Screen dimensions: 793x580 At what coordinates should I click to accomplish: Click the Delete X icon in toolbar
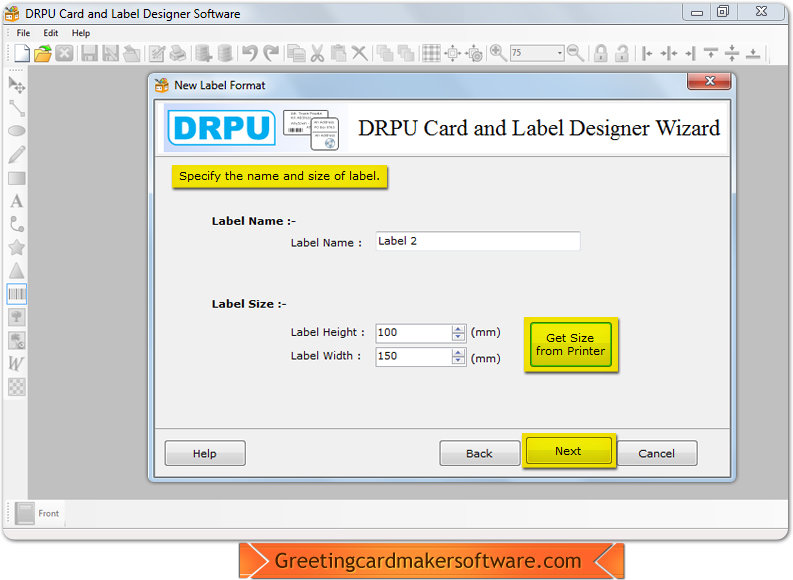[360, 53]
